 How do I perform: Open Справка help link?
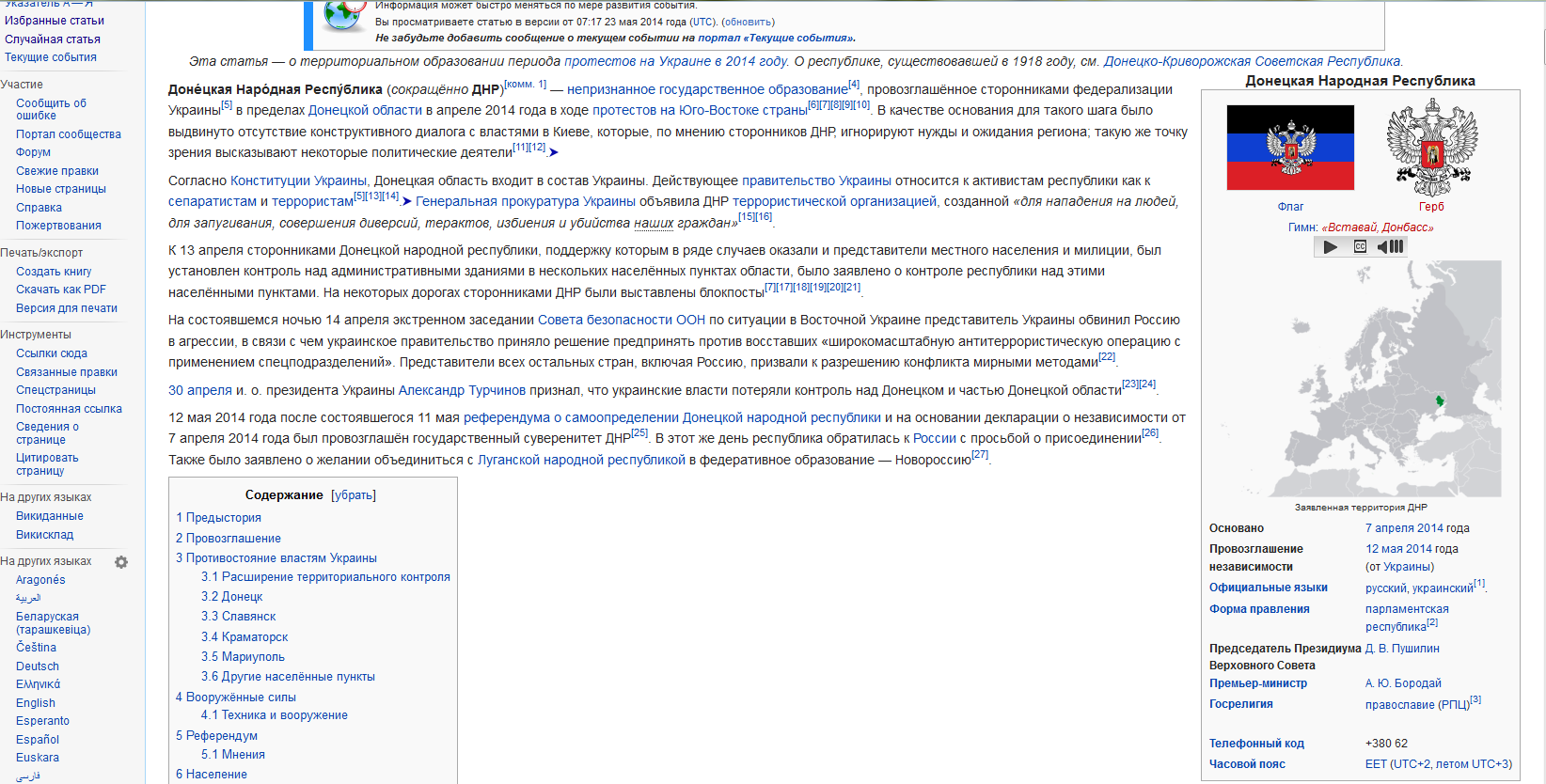39,208
